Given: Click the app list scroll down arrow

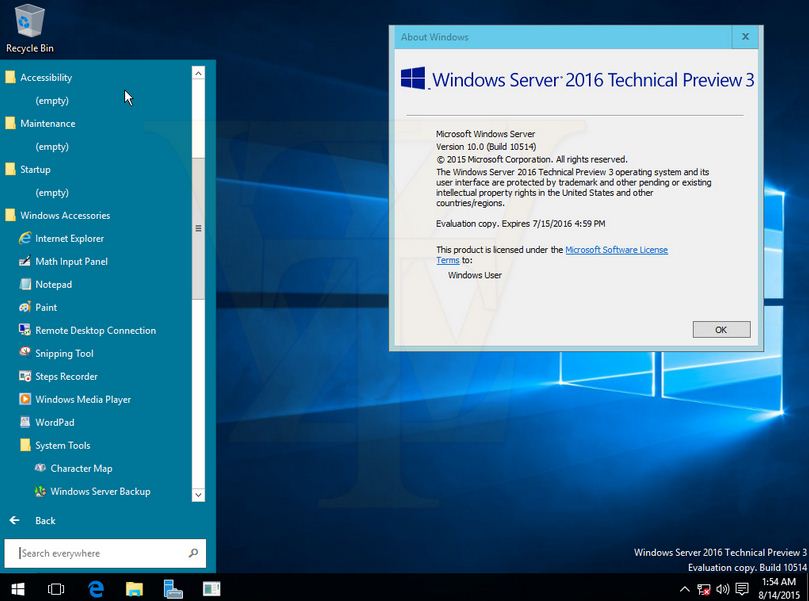Looking at the screenshot, I should (198, 495).
